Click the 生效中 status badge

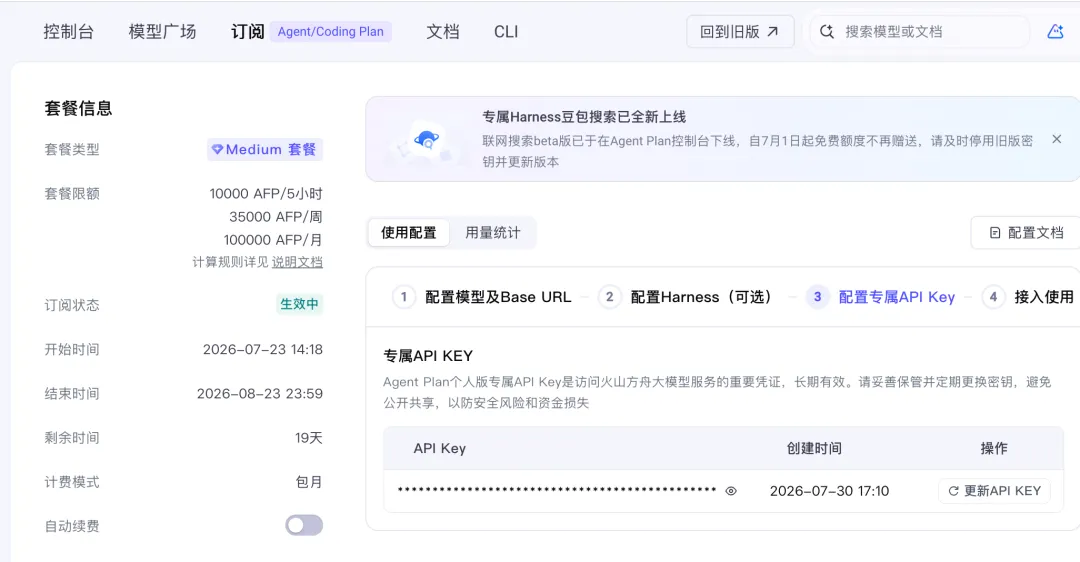[x=299, y=304]
